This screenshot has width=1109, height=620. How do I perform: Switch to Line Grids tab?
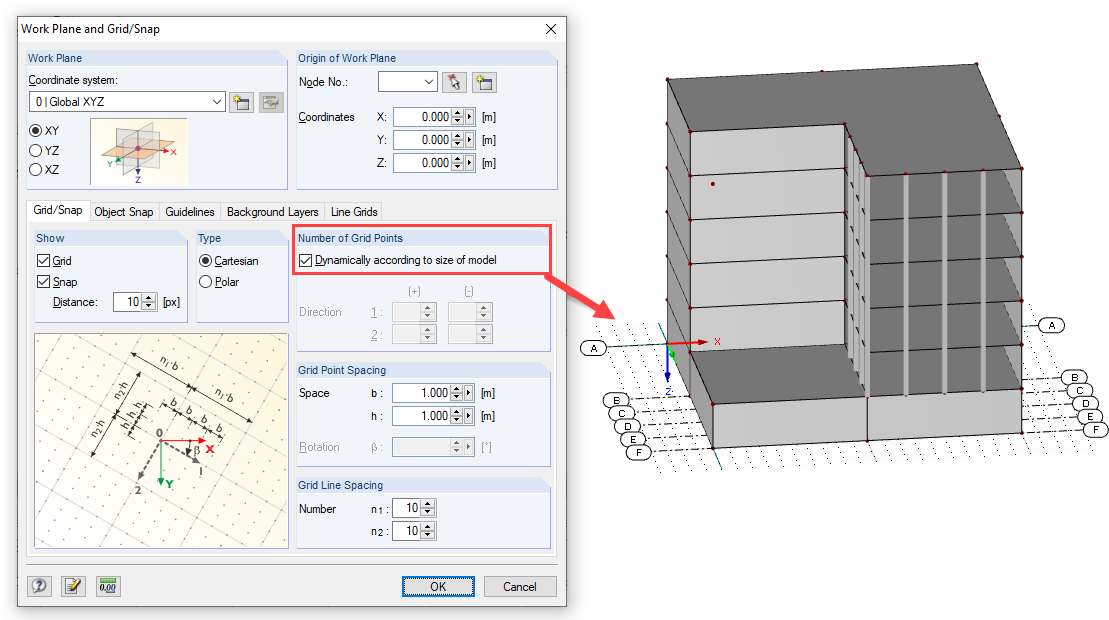(x=354, y=212)
